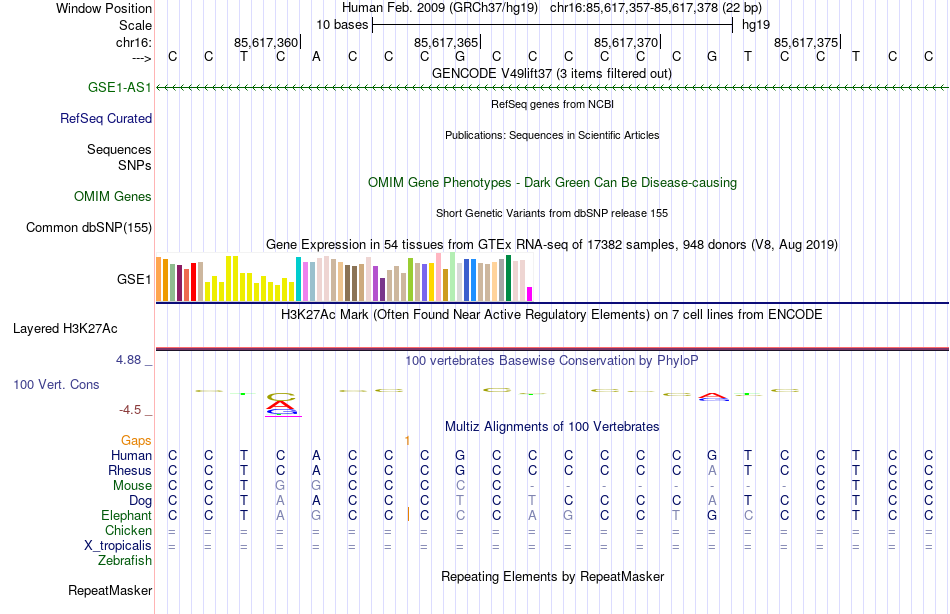Select the Mouse species label
Viewport: 950px width, 614px height.
(x=132, y=486)
